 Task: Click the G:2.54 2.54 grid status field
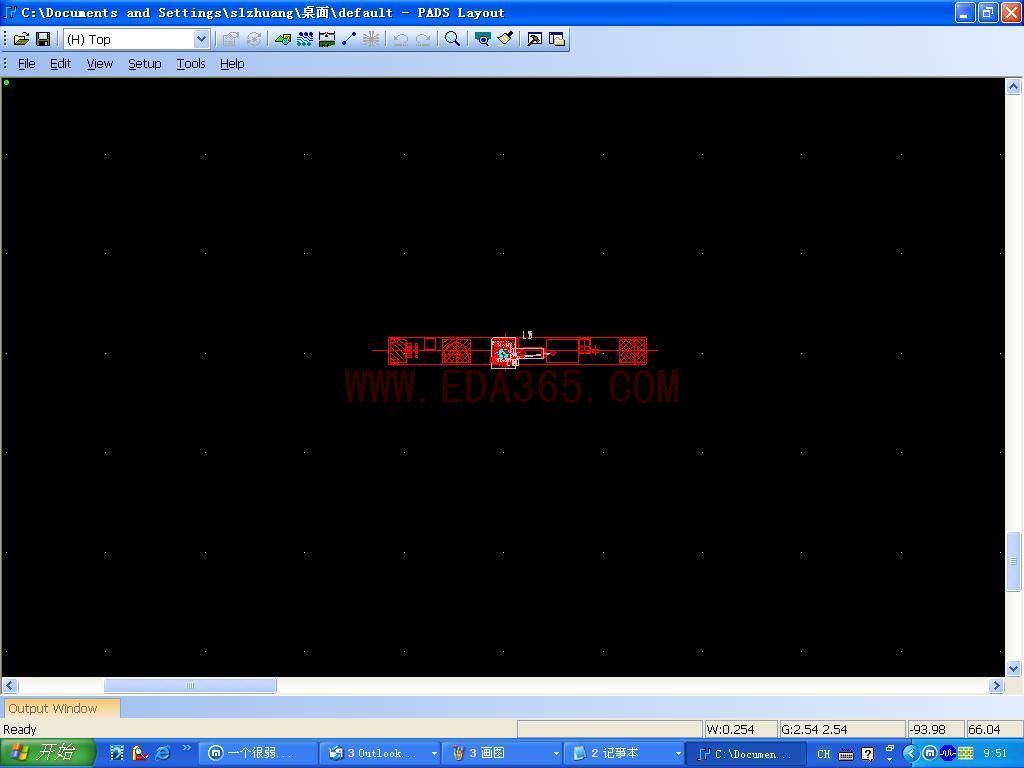pos(842,729)
